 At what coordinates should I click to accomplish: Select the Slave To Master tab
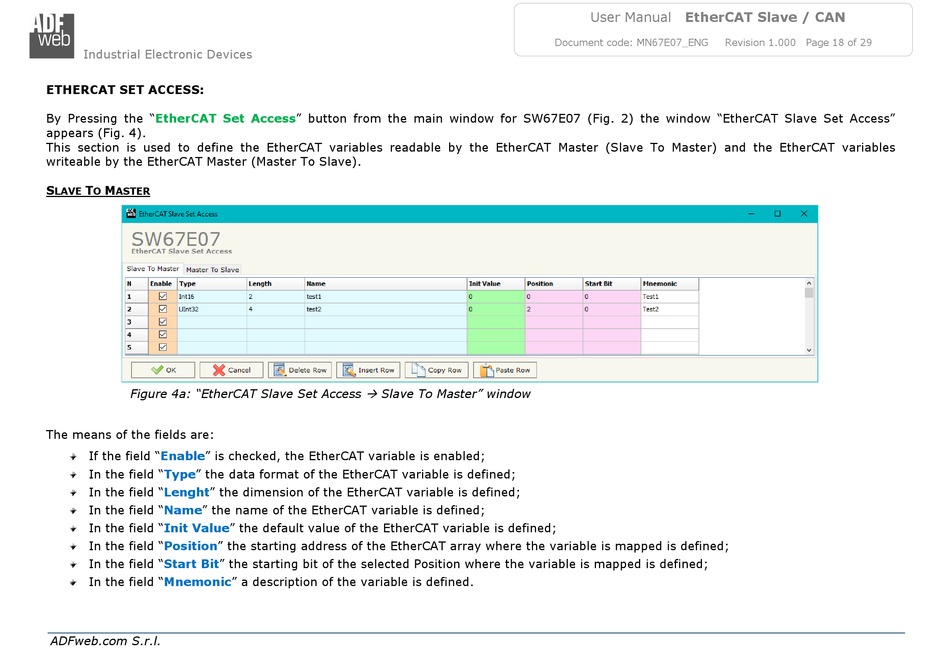pyautogui.click(x=153, y=269)
